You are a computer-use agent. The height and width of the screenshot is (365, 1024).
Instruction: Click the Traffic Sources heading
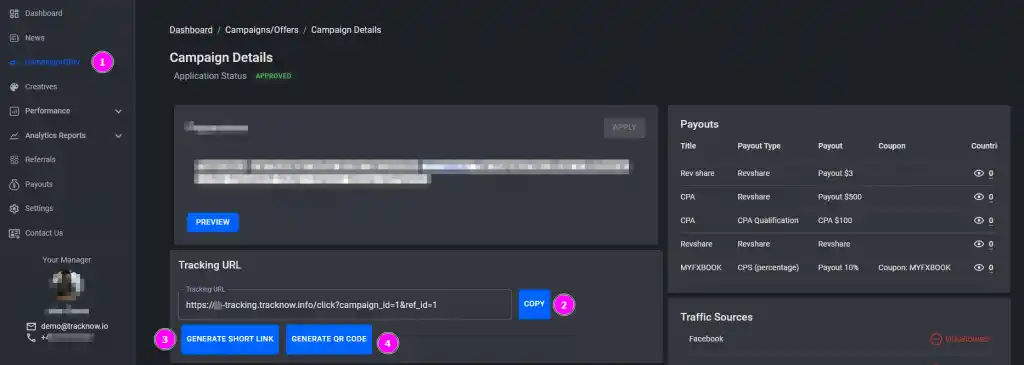coord(716,317)
